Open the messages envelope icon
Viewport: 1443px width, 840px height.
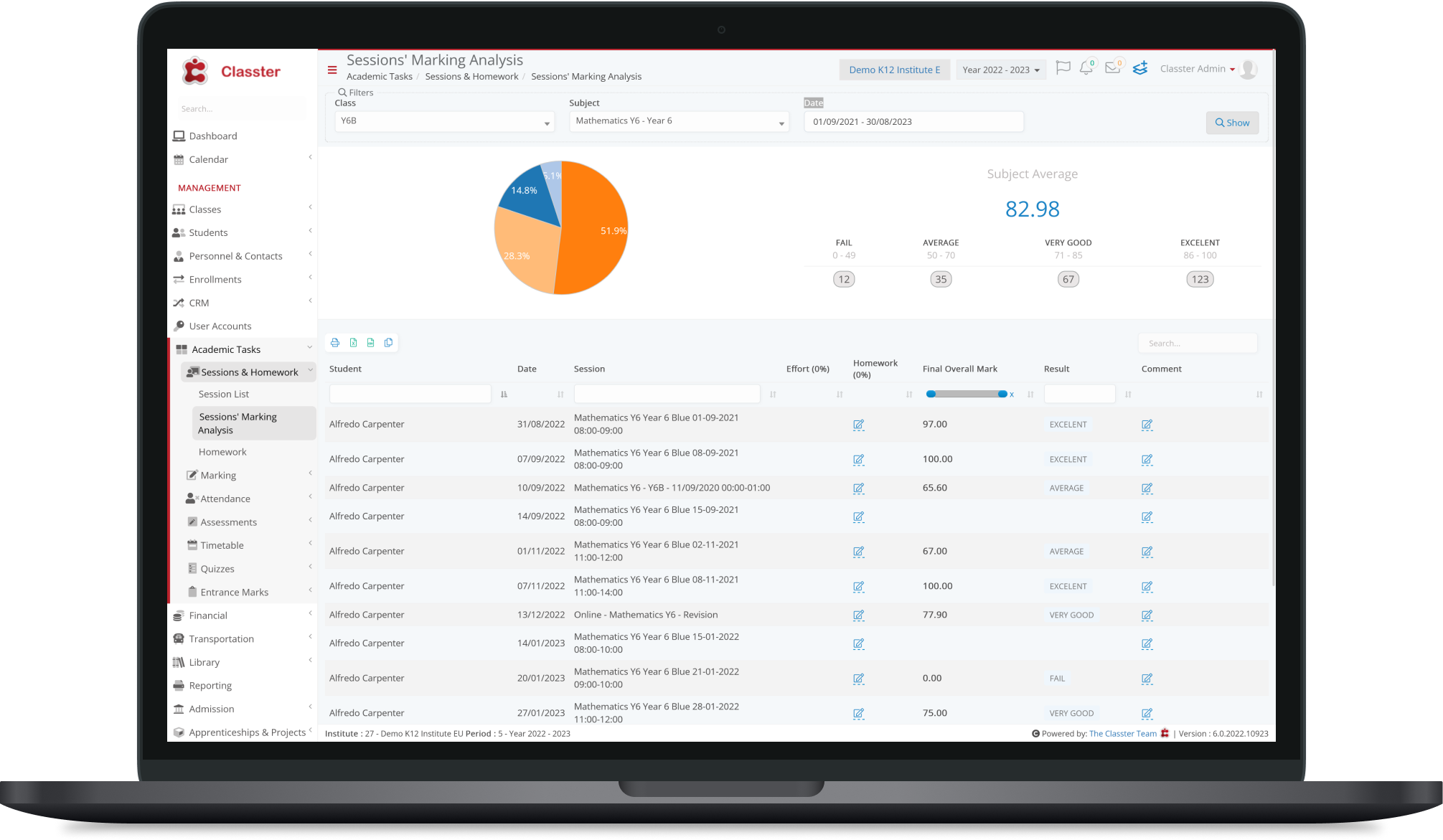coord(1112,68)
